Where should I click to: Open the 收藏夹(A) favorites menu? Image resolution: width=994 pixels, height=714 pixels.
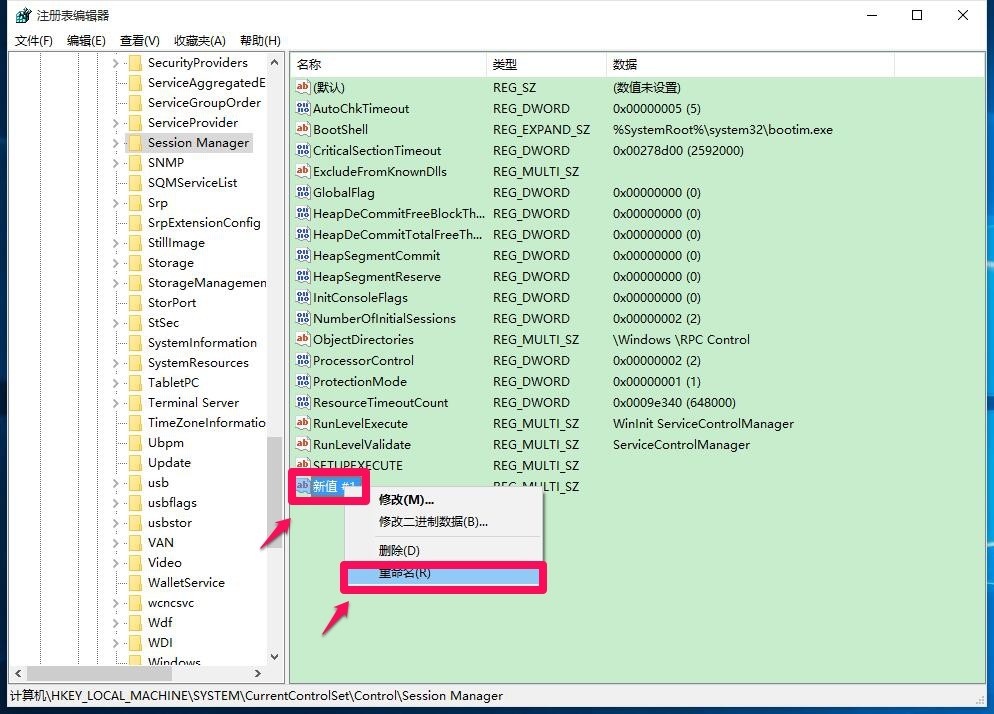click(x=199, y=40)
